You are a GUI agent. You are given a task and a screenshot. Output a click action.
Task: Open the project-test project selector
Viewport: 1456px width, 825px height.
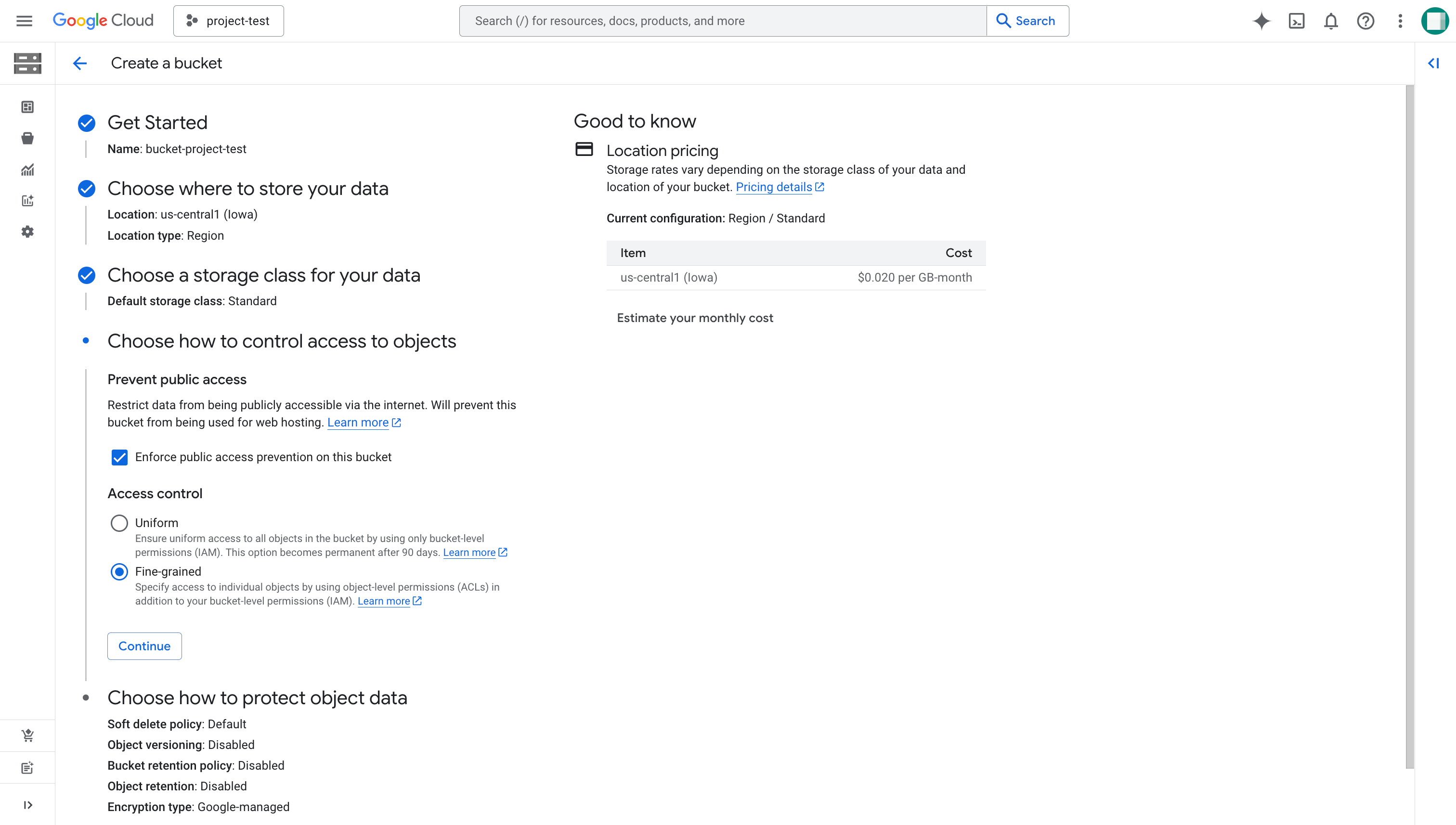[x=228, y=21]
